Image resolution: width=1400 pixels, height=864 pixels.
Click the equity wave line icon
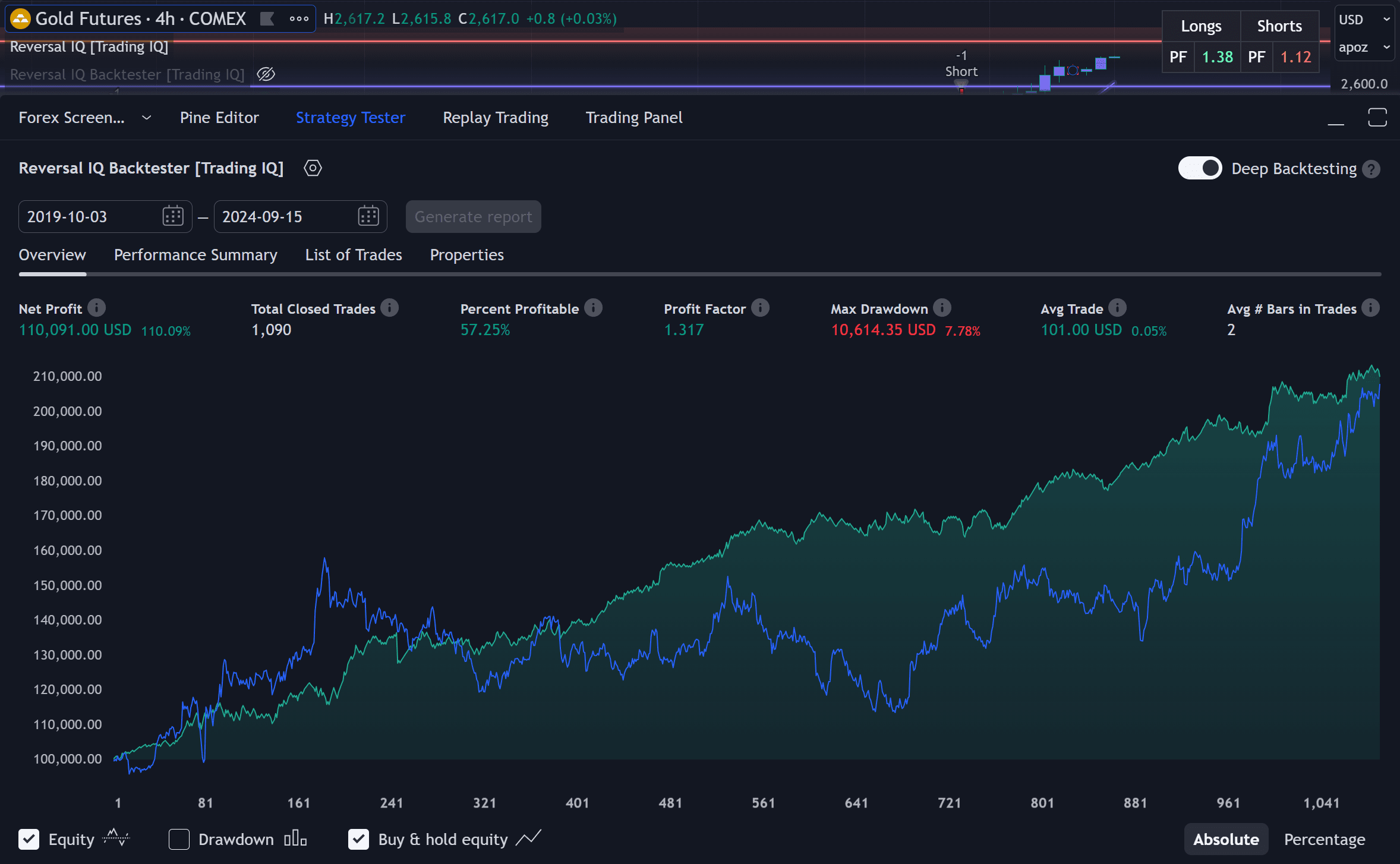coord(115,838)
